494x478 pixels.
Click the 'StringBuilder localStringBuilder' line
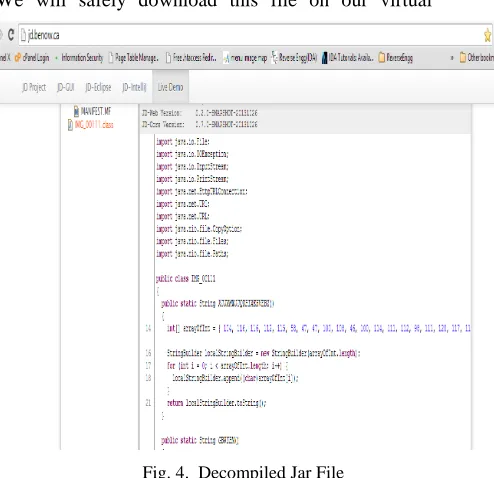tap(264, 353)
